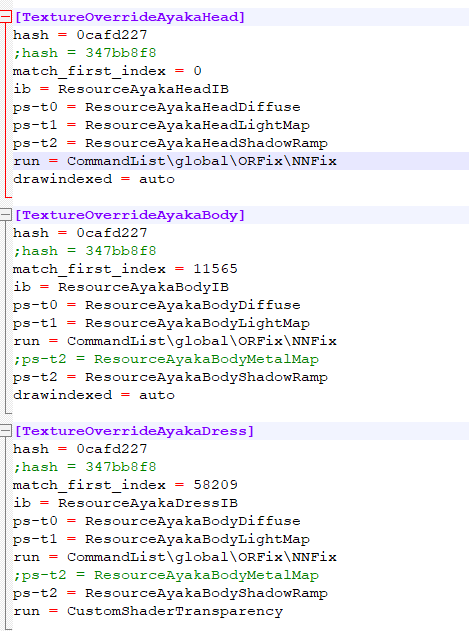The image size is (469, 631).
Task: Collapse the TextureOverrideAyakaBody section fold marker
Action: [5, 215]
